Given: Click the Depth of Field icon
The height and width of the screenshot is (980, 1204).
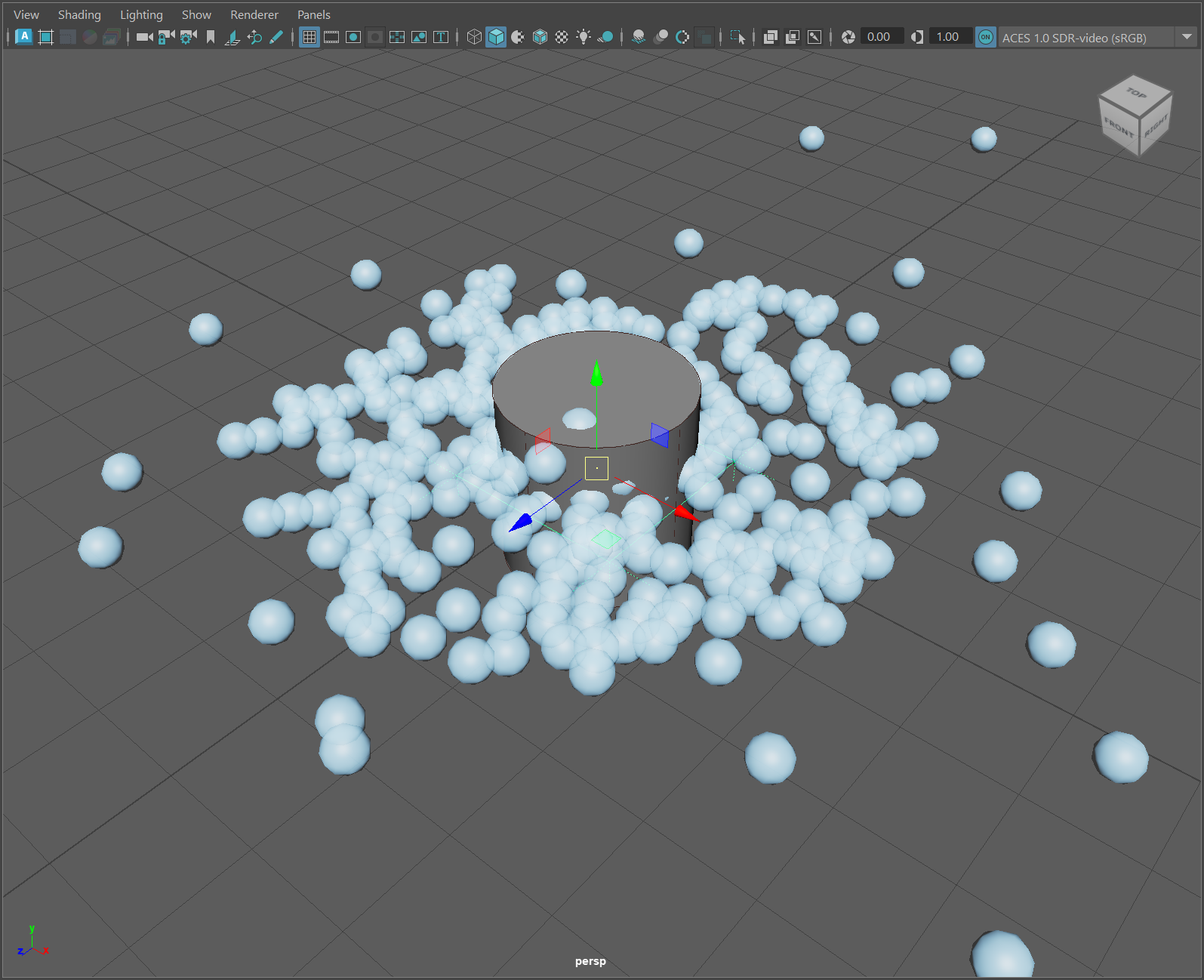Looking at the screenshot, I should tap(704, 37).
